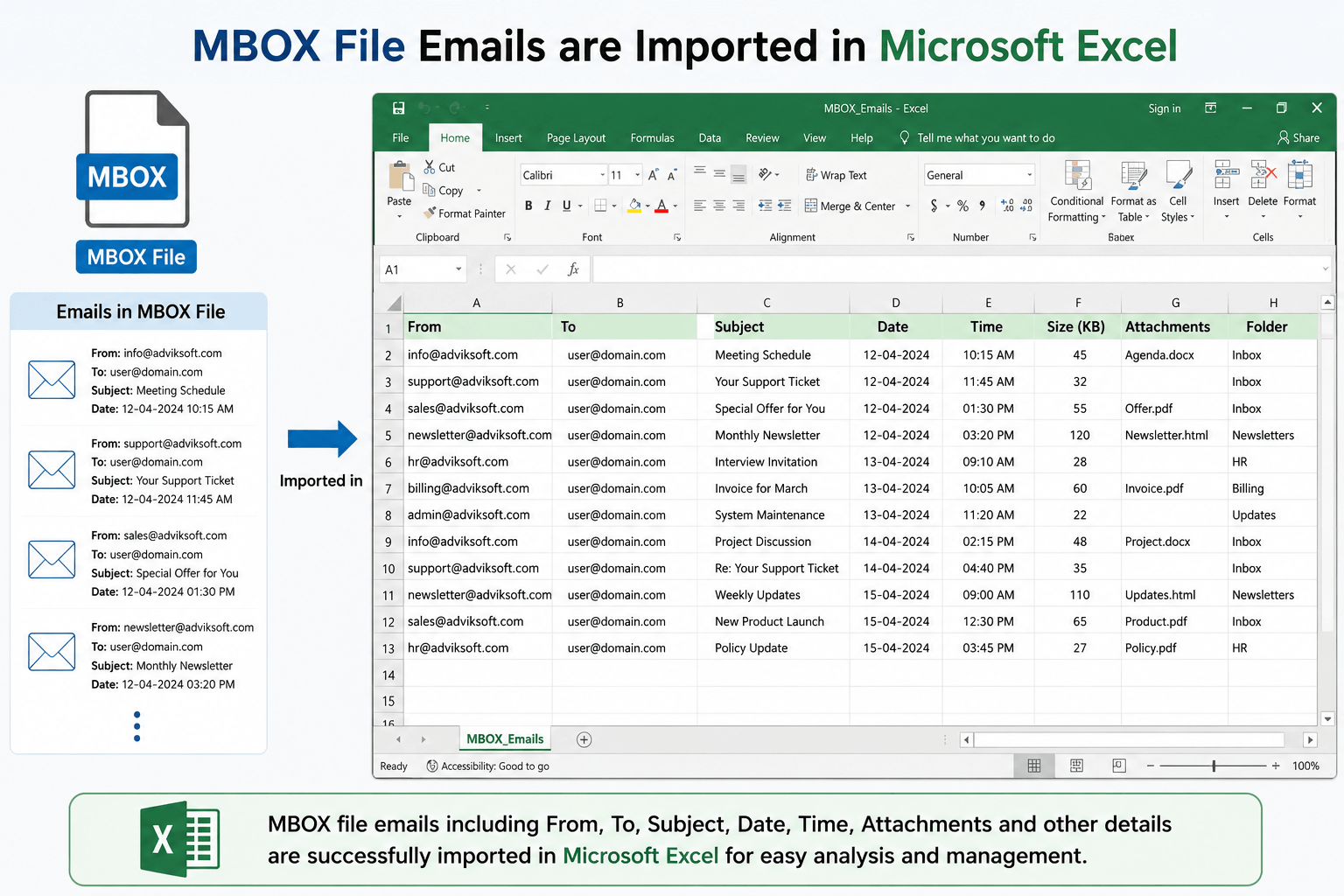Open the font size 11 dropdown
Screen dimensions: 1344x896
pos(637,175)
